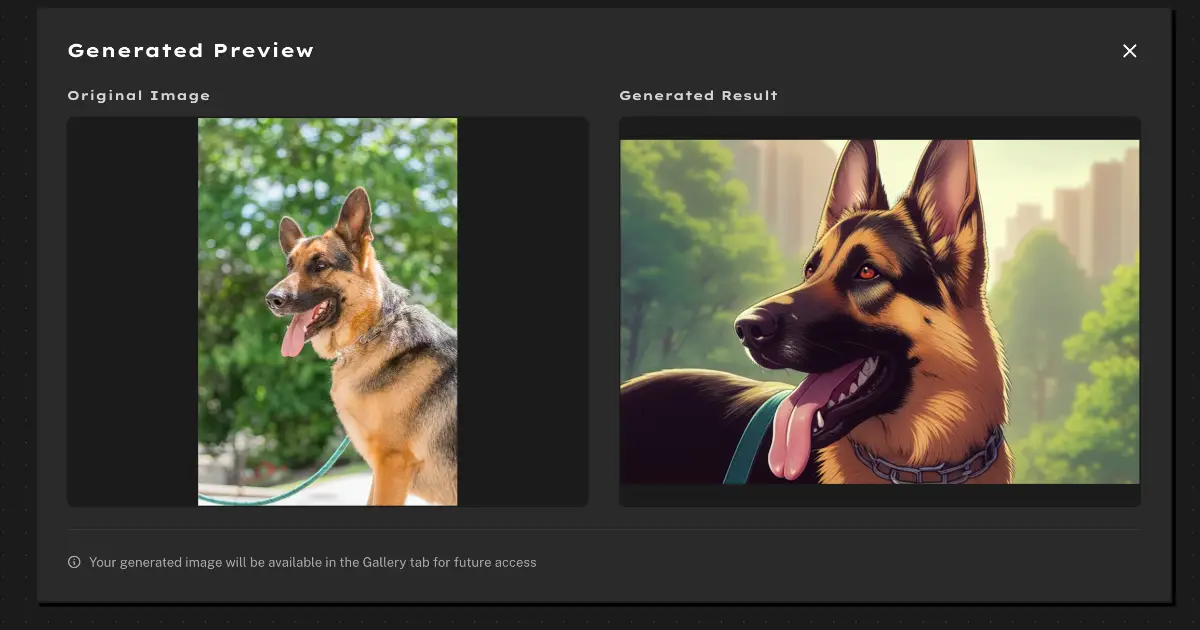Click the dark area right of original photo

(x=522, y=311)
